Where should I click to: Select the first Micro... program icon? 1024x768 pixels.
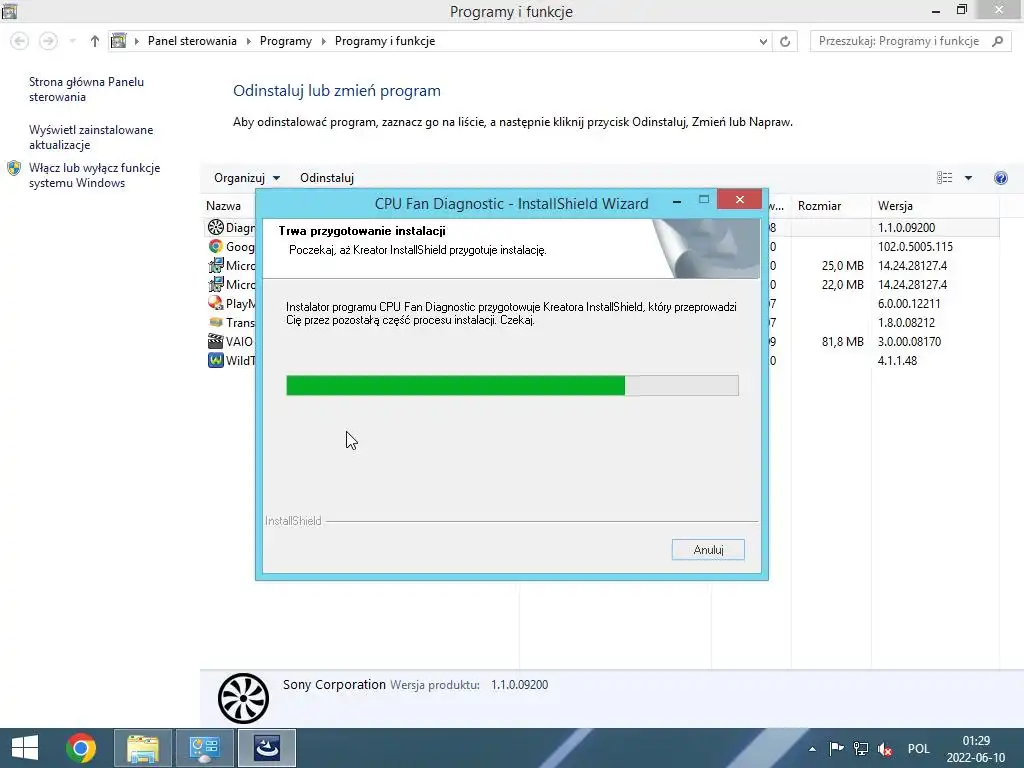pos(216,265)
